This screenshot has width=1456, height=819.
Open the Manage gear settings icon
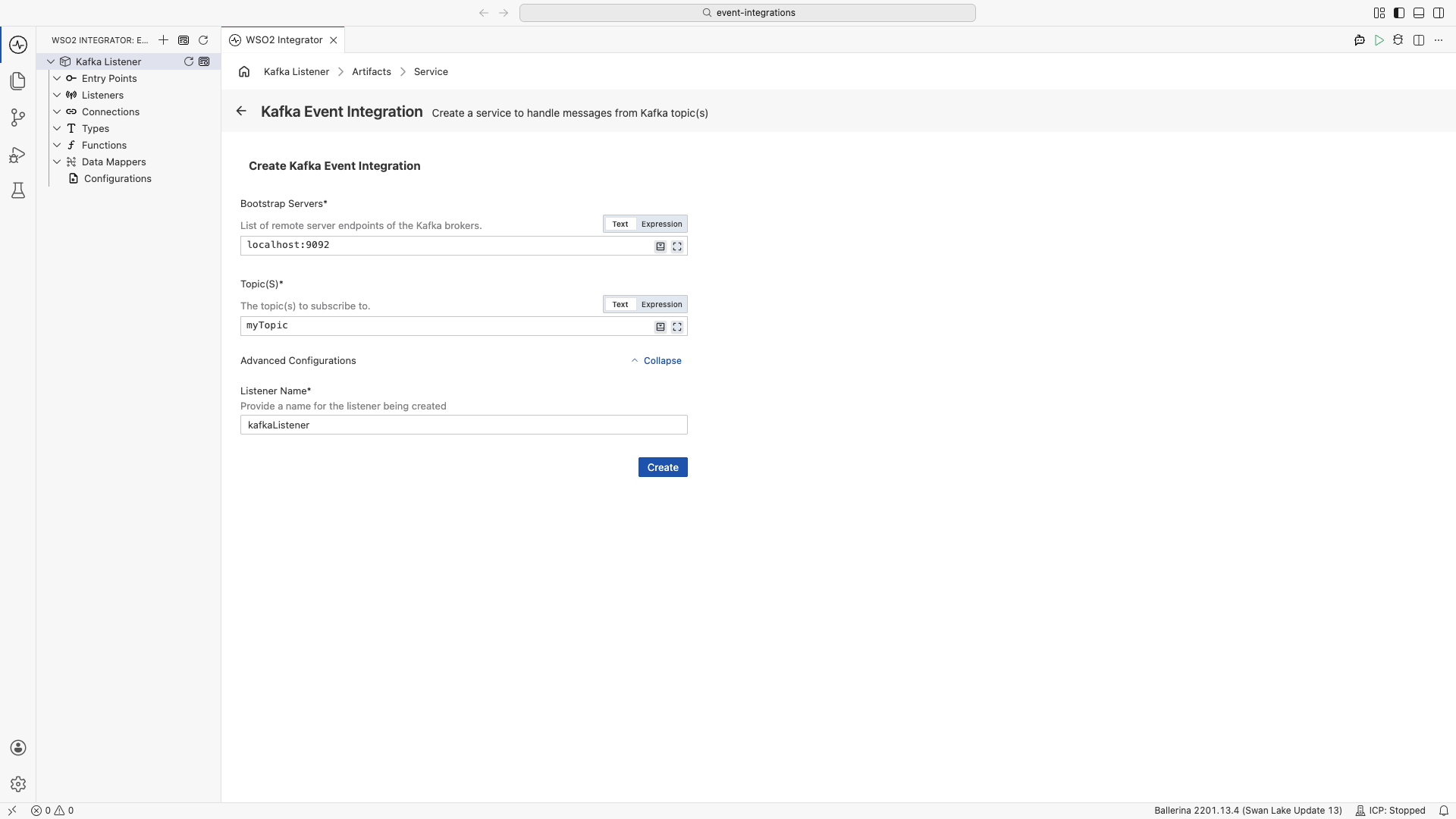(x=18, y=784)
